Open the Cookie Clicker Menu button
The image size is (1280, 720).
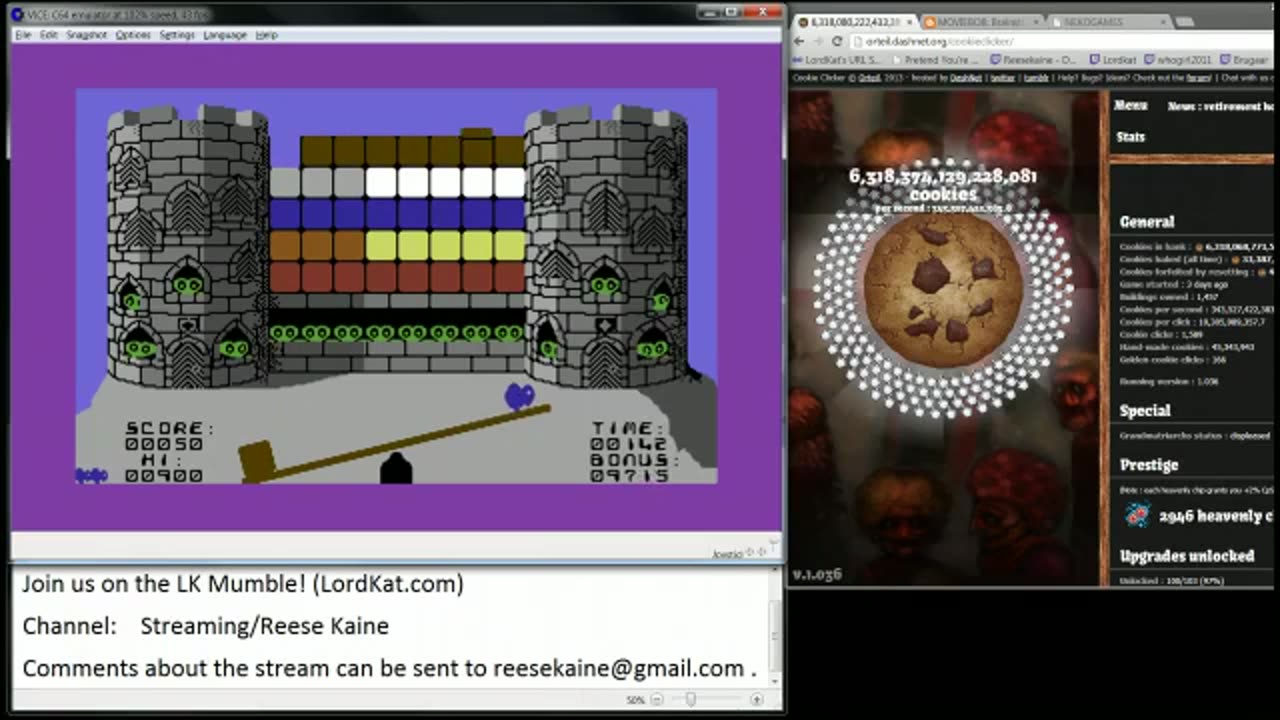[1131, 105]
